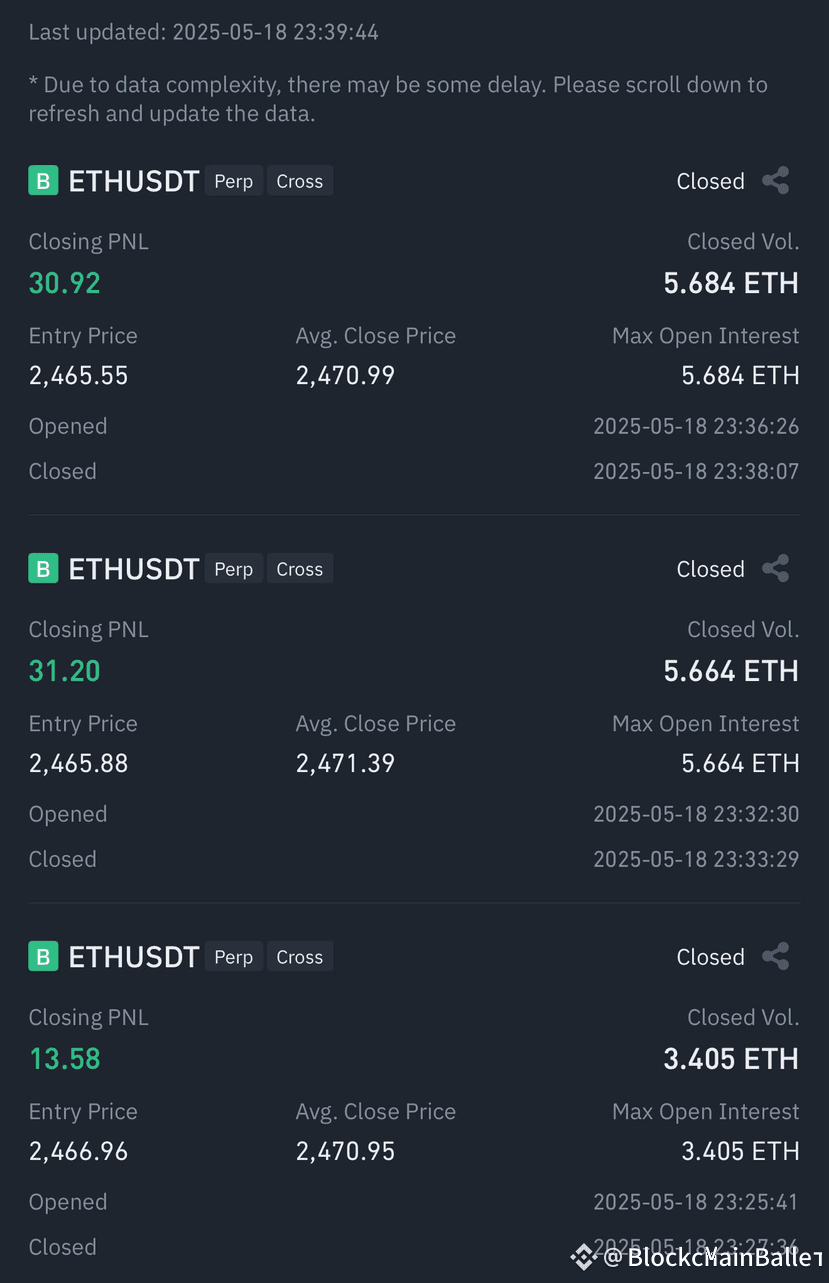Click Cross tag on the first ETHUSDT card
The height and width of the screenshot is (1283, 829).
pos(300,181)
